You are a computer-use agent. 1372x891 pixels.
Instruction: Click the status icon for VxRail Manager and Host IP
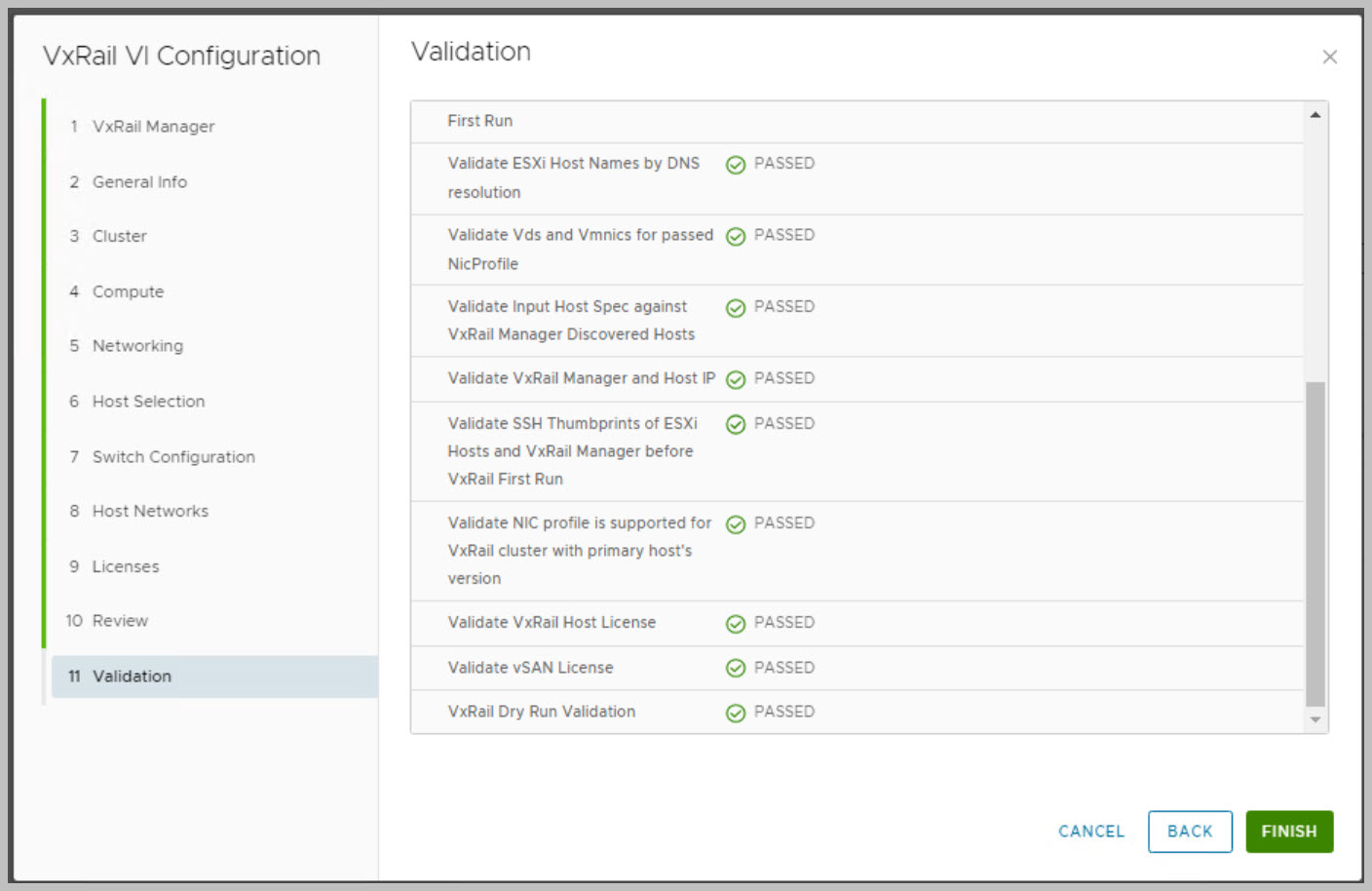pos(736,379)
